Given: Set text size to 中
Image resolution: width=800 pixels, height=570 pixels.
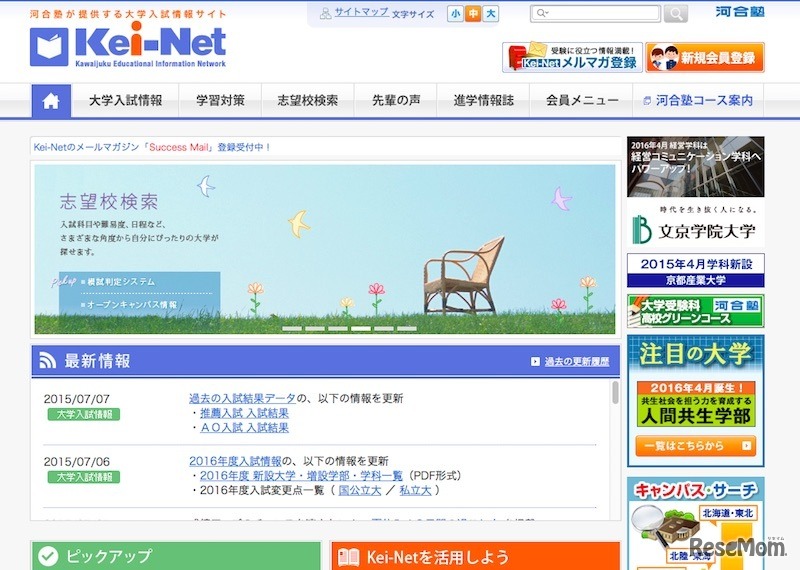Looking at the screenshot, I should (473, 14).
